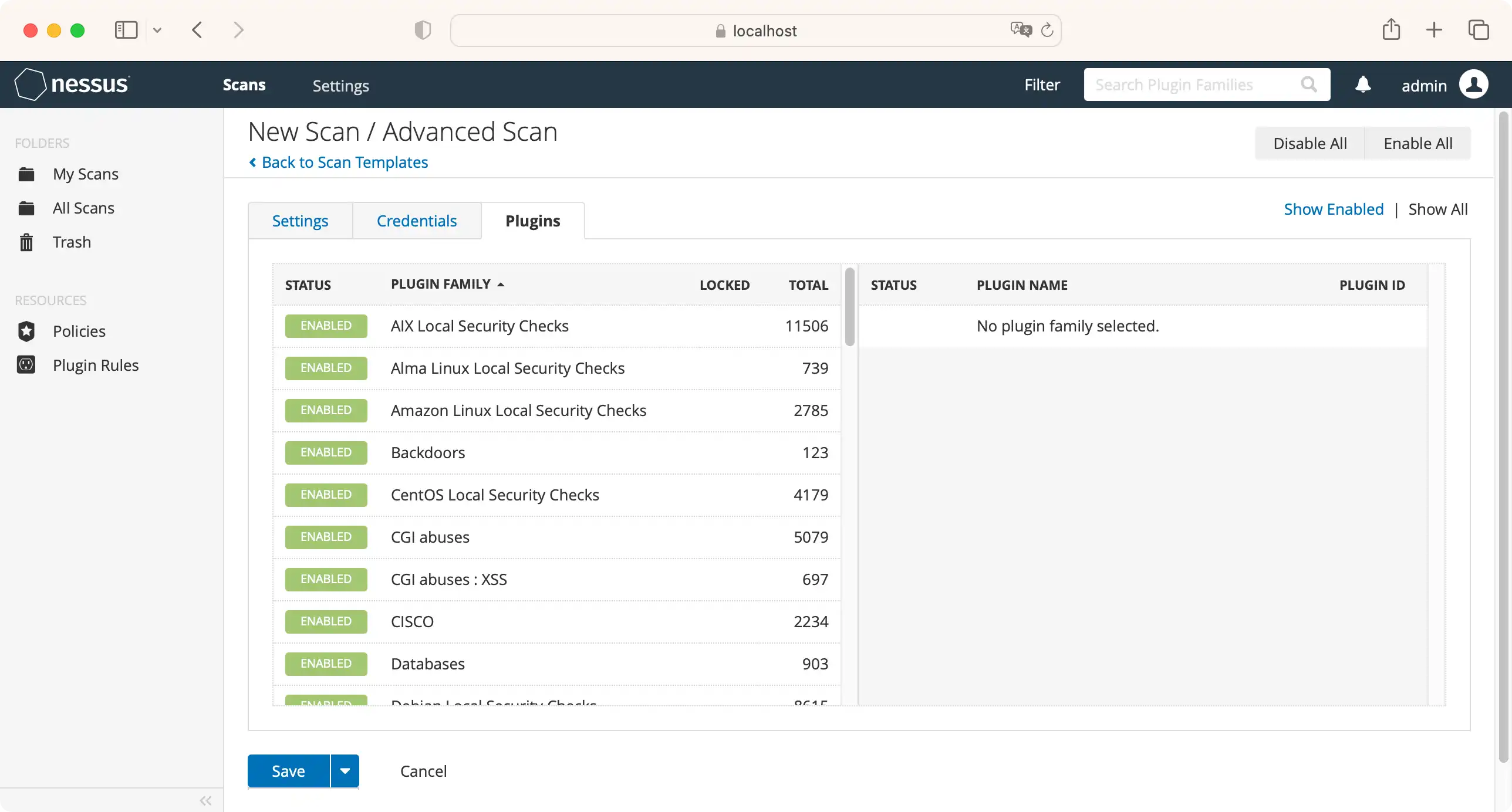The image size is (1512, 812).
Task: Toggle ENABLED status for CISCO plugin family
Action: pyautogui.click(x=326, y=620)
